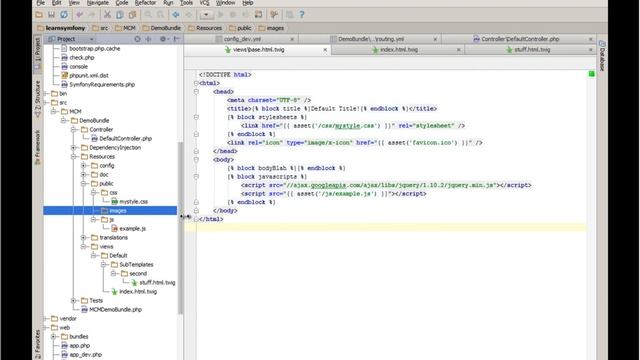The height and width of the screenshot is (360, 640).
Task: Expand the DependencyInjection folder
Action: click(x=74, y=147)
